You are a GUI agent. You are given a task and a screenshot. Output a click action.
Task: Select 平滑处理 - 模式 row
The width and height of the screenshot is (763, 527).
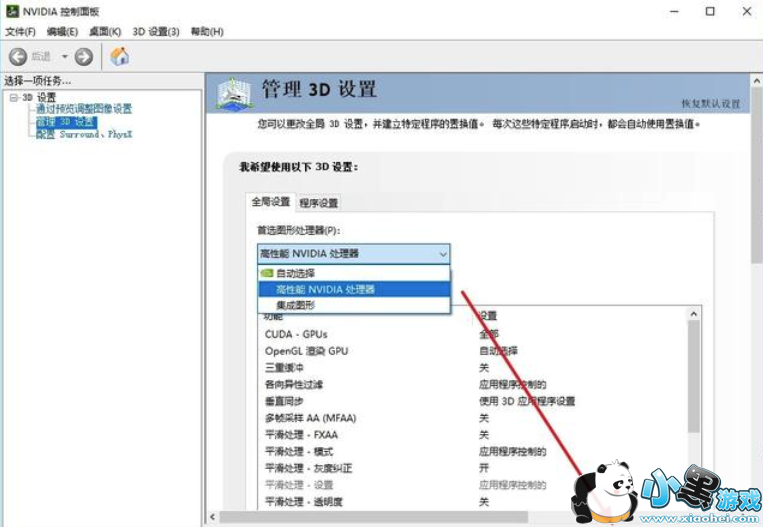pyautogui.click(x=472, y=452)
